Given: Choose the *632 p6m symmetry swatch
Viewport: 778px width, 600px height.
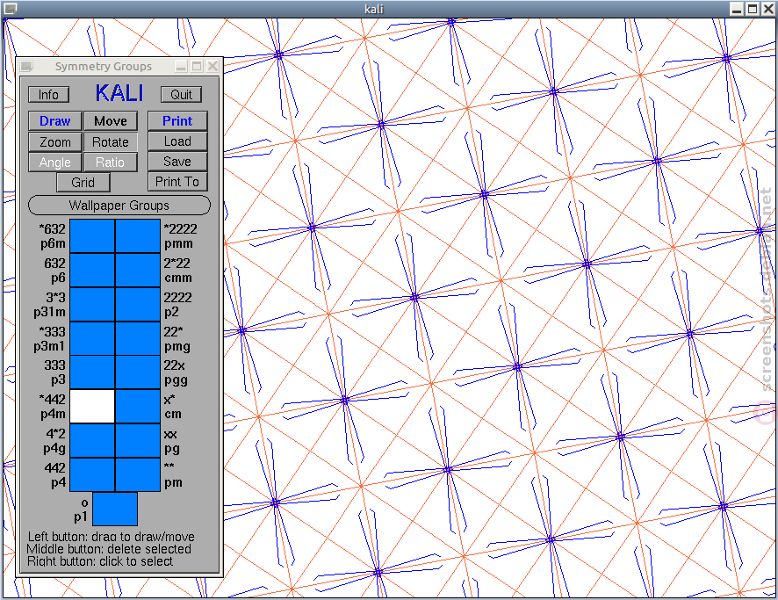Looking at the screenshot, I should point(92,236).
